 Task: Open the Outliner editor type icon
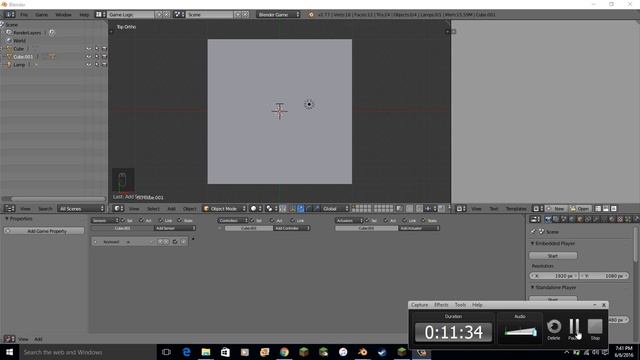point(9,209)
